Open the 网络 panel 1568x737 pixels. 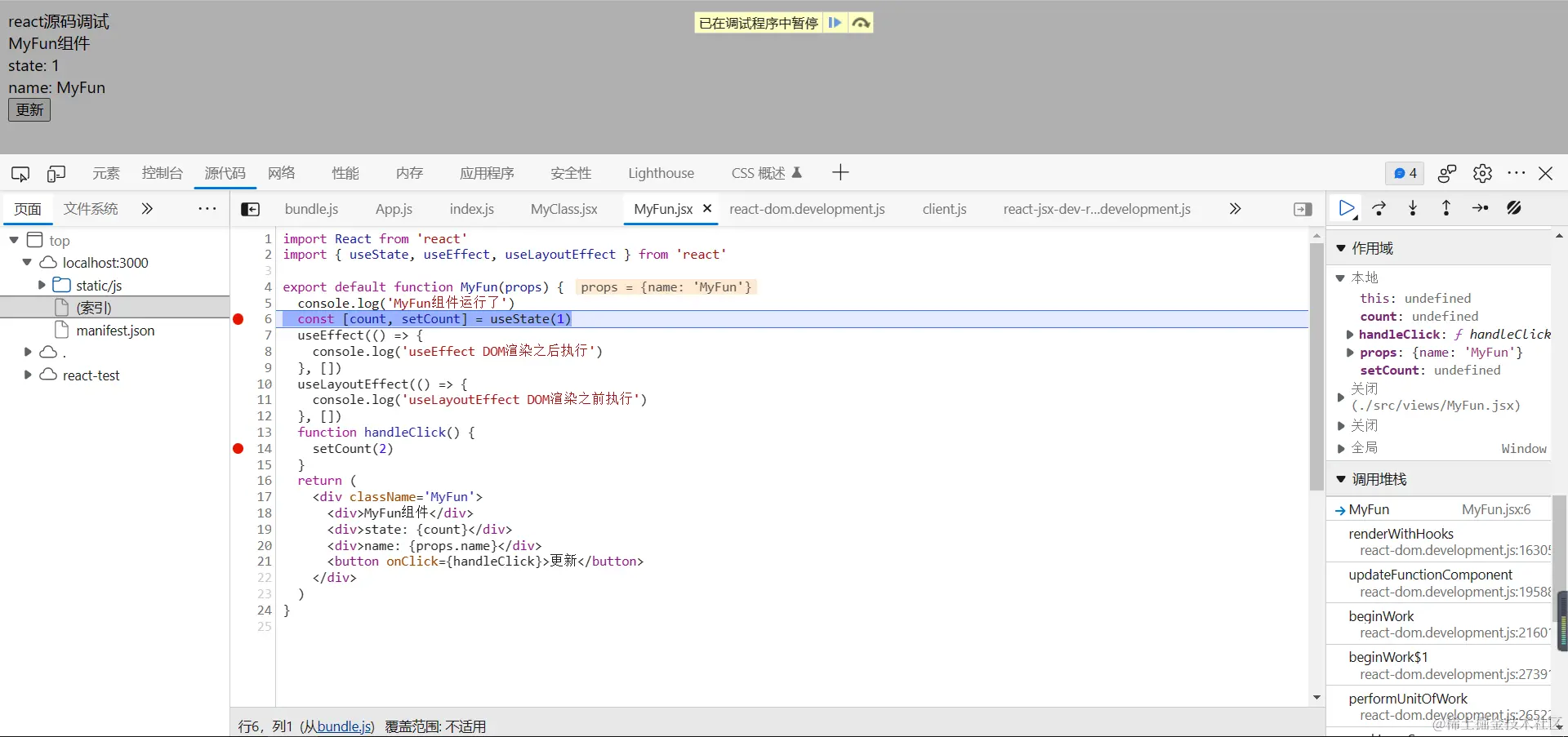(x=282, y=173)
